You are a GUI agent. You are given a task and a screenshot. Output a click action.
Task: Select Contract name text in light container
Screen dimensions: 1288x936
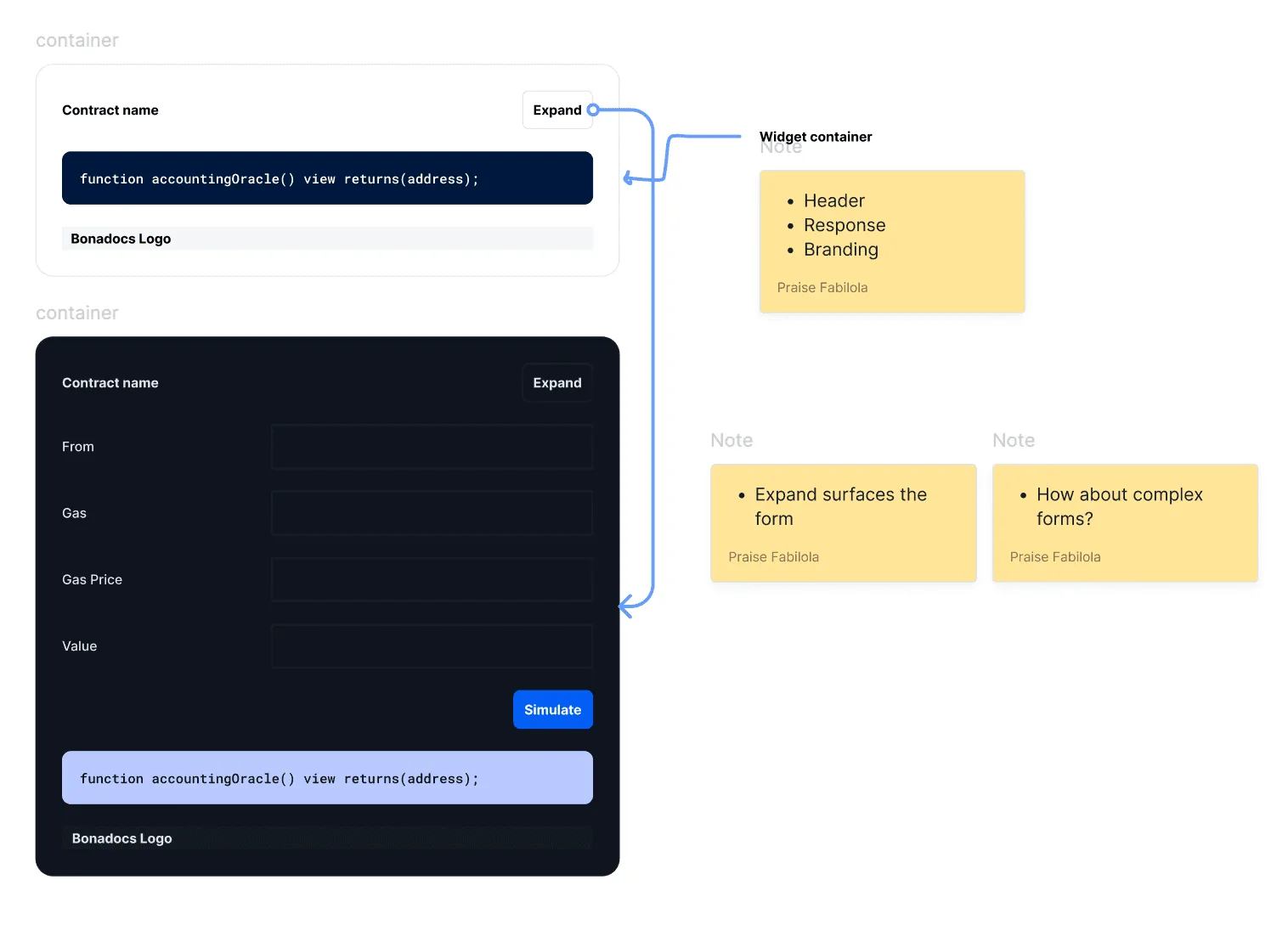[110, 110]
